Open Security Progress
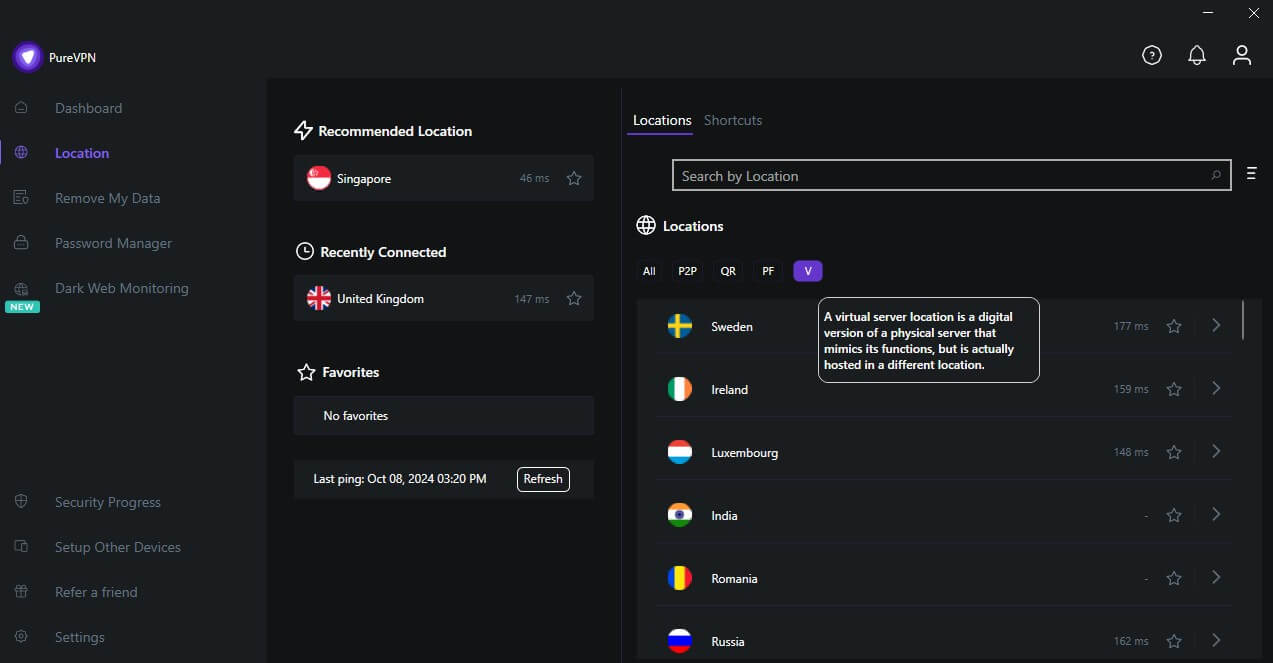This screenshot has width=1273, height=663. coord(107,501)
